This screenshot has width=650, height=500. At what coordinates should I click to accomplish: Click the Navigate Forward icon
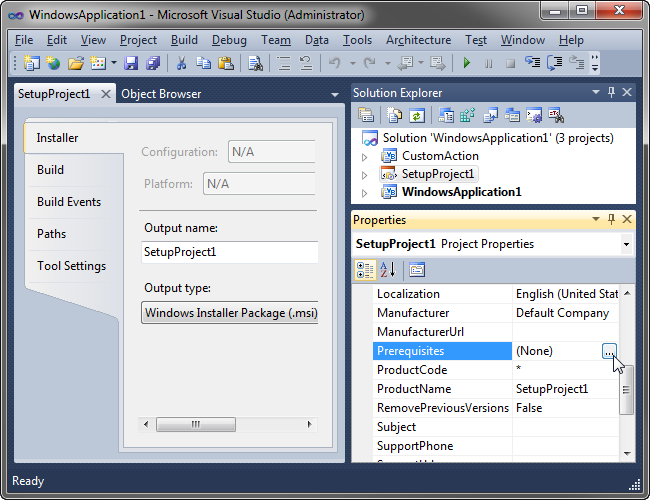coord(437,63)
